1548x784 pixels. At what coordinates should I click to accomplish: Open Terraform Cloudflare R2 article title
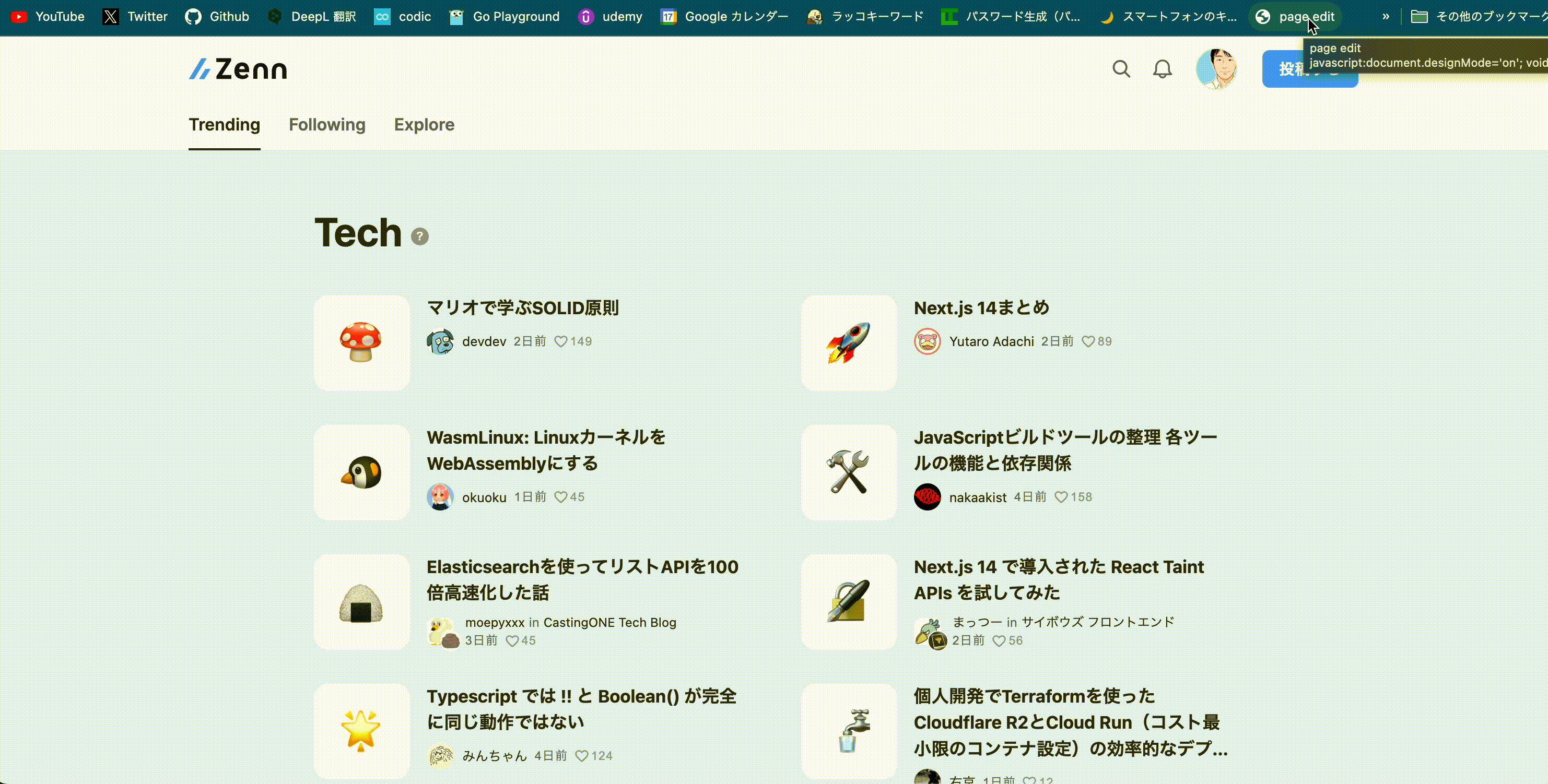1070,722
